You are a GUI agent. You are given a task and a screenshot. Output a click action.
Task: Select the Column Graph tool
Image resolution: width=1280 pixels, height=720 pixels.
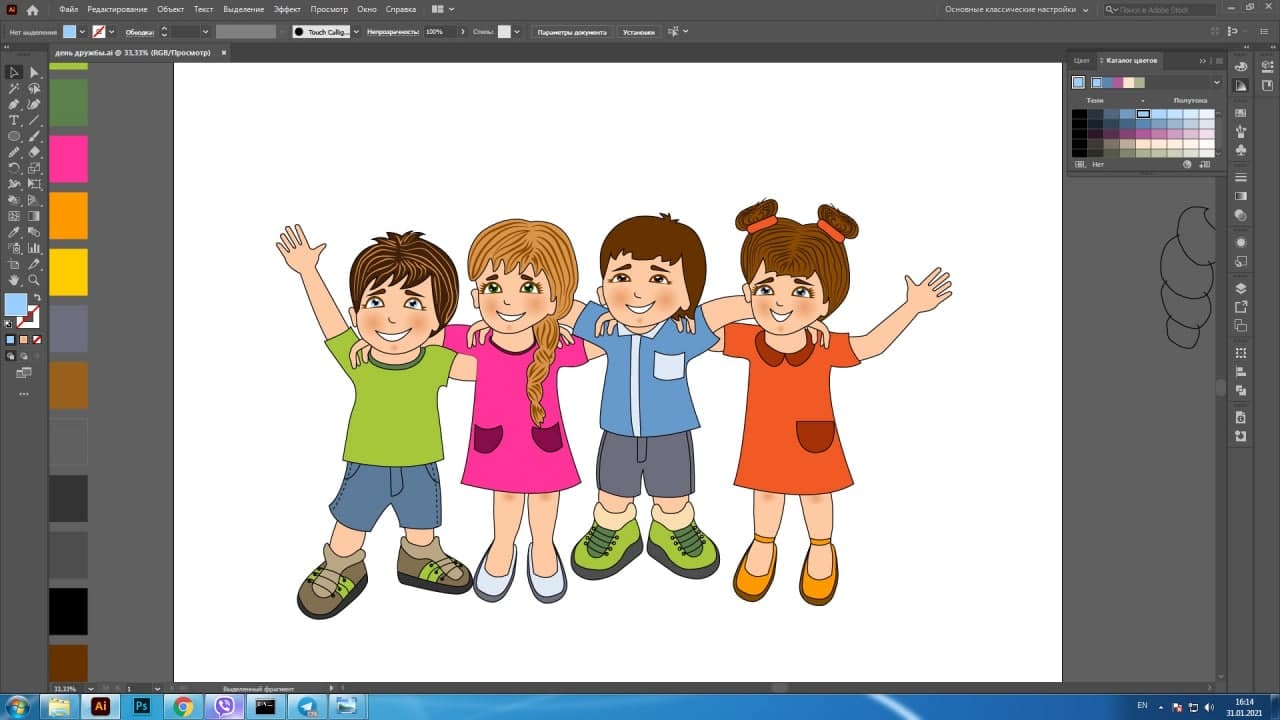click(x=34, y=248)
